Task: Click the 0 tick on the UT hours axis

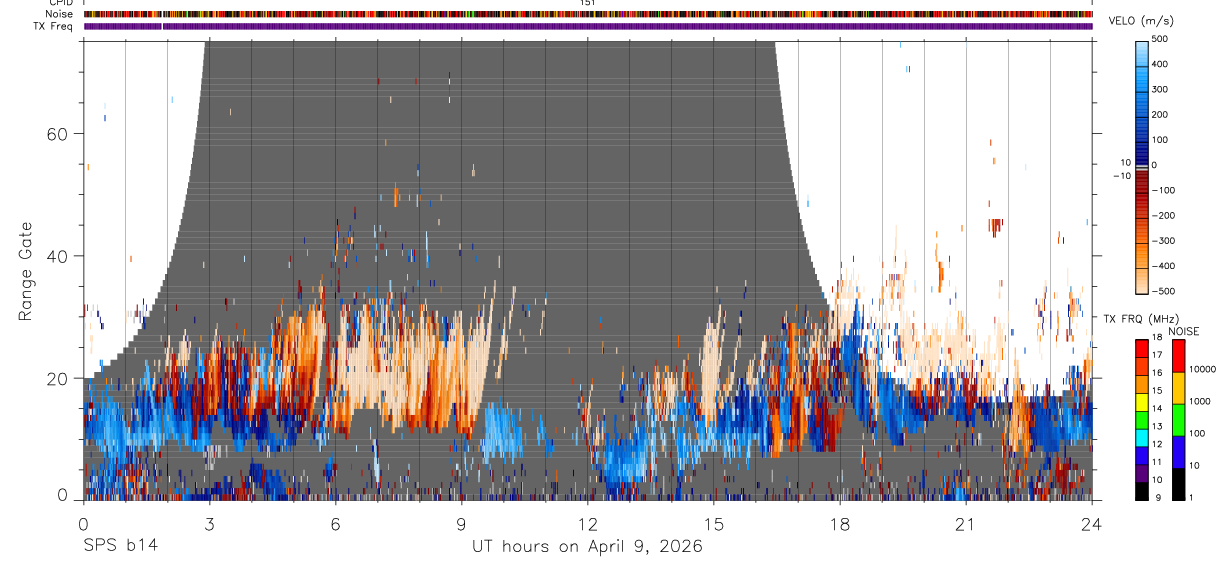Action: 83,523
